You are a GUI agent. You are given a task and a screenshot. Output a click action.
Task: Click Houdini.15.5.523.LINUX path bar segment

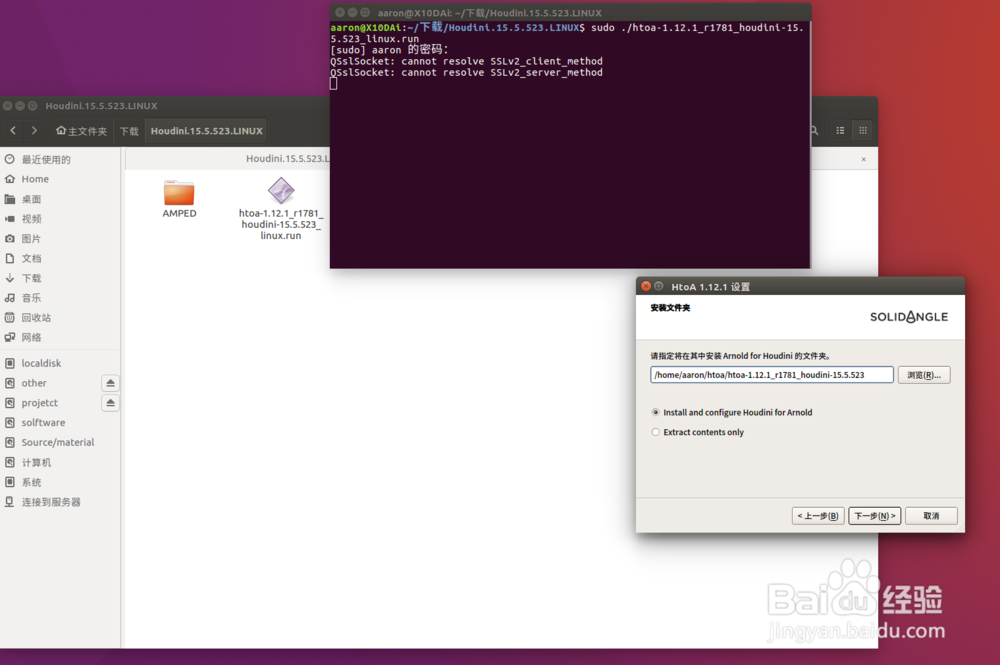click(207, 131)
